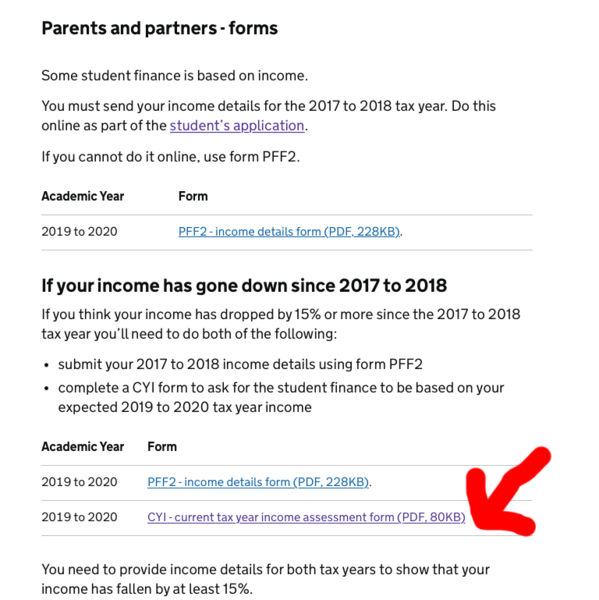The height and width of the screenshot is (600, 599).
Task: Open the PFF2 PDF link below 'use form PFF2' paragraph
Action: [289, 232]
